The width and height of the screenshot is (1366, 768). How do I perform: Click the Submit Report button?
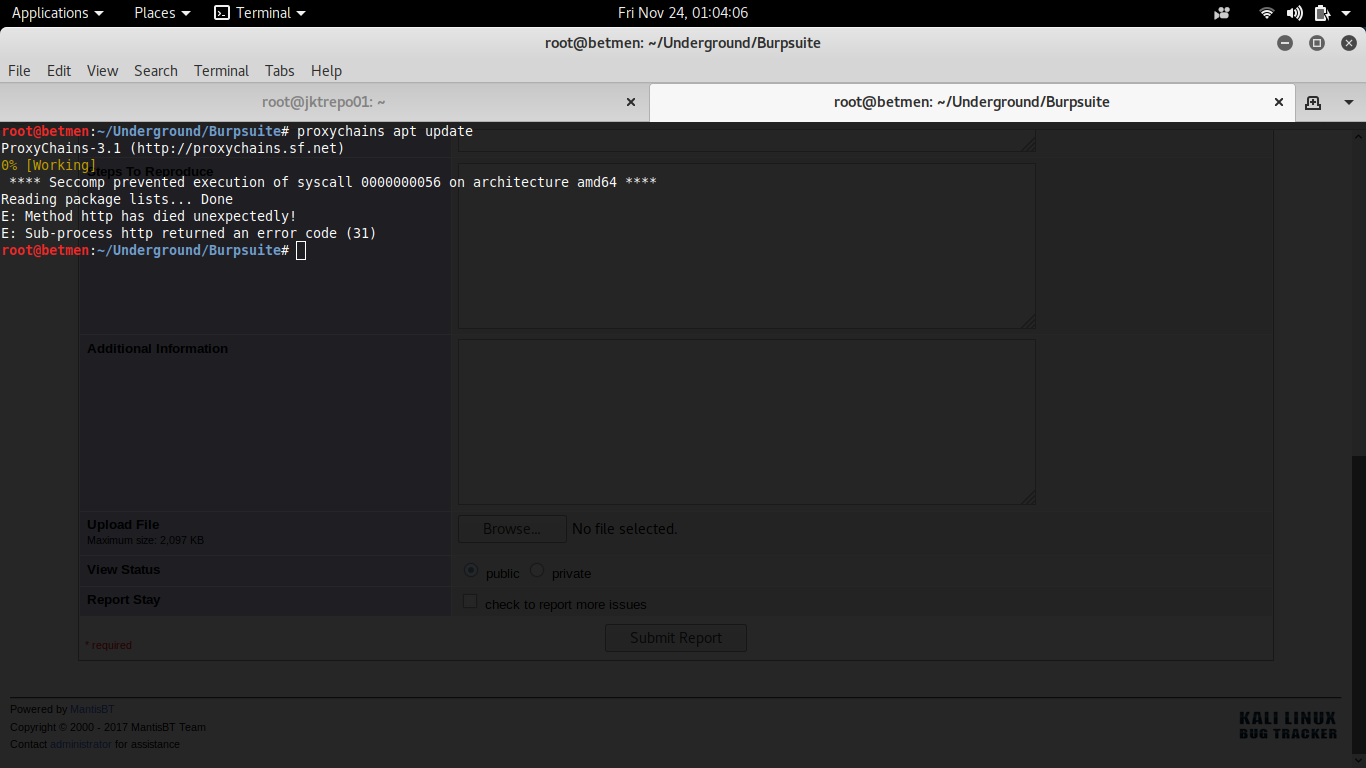pos(676,638)
